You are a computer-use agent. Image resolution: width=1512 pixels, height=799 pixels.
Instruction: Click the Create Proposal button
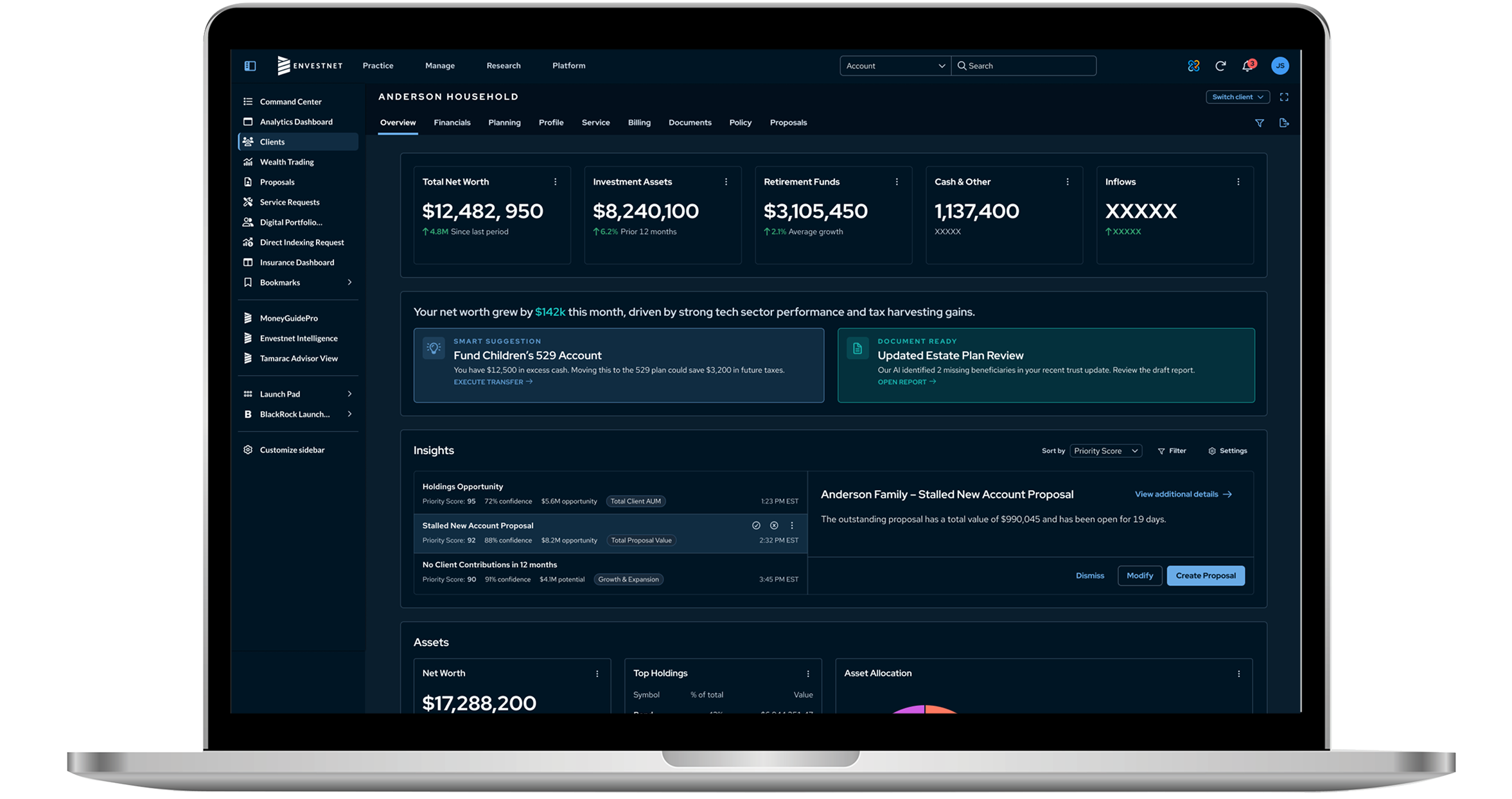[1206, 575]
